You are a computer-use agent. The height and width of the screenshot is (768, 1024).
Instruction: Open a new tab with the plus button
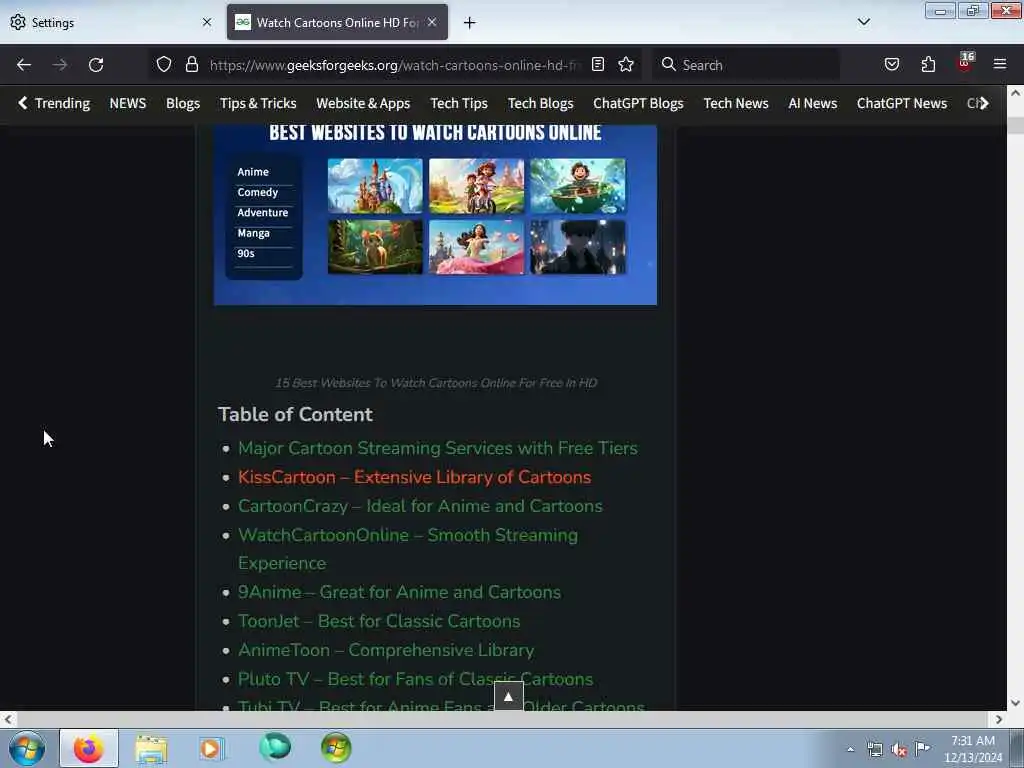click(470, 23)
